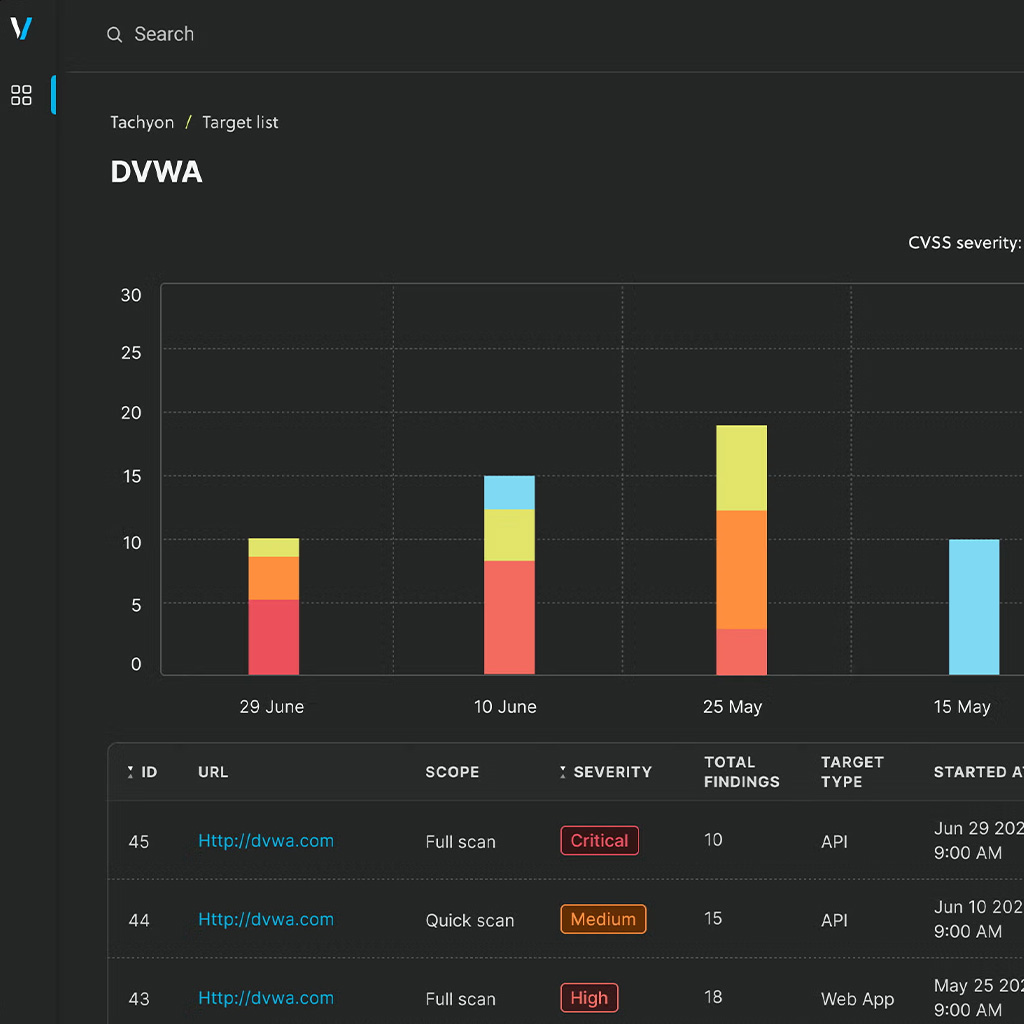Click ID 44 cell
Image resolution: width=1024 pixels, height=1024 pixels.
click(138, 921)
